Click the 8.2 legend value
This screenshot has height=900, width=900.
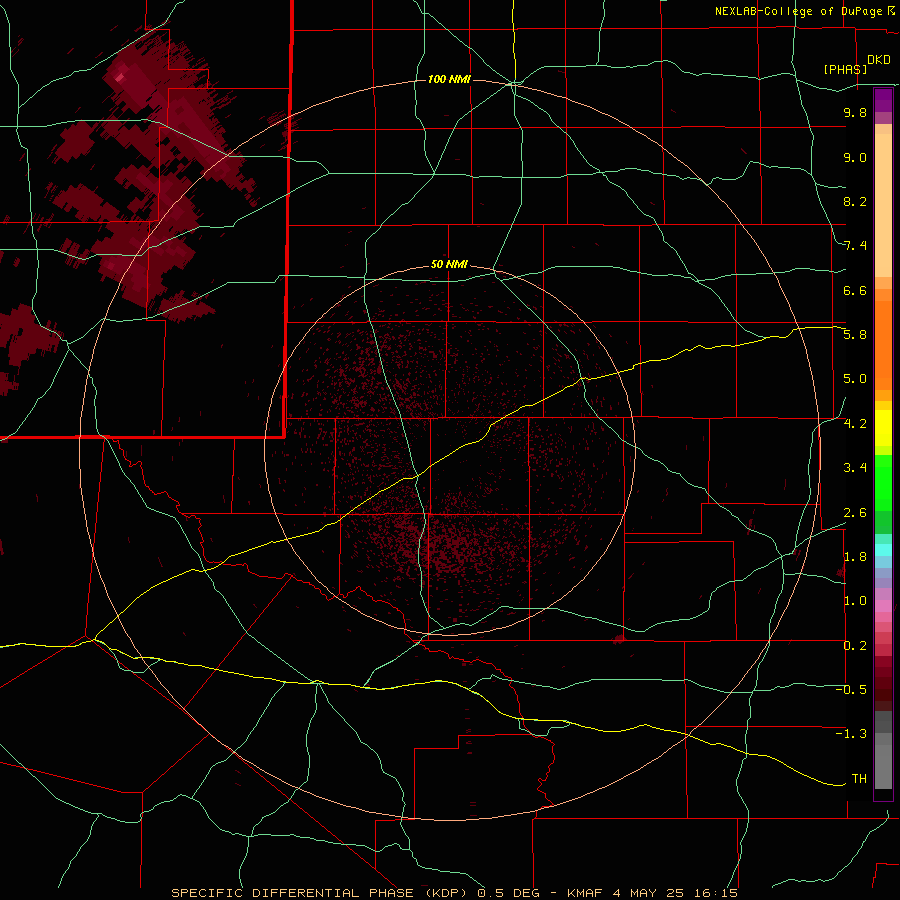(x=855, y=201)
